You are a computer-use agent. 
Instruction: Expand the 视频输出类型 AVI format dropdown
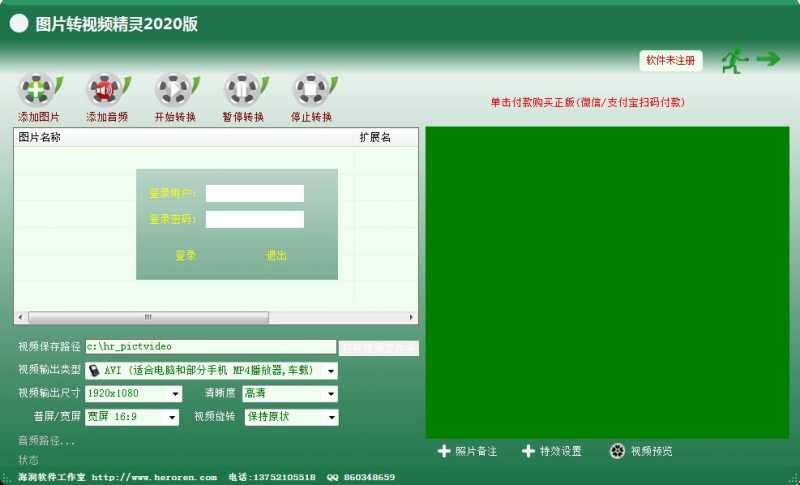tap(331, 370)
